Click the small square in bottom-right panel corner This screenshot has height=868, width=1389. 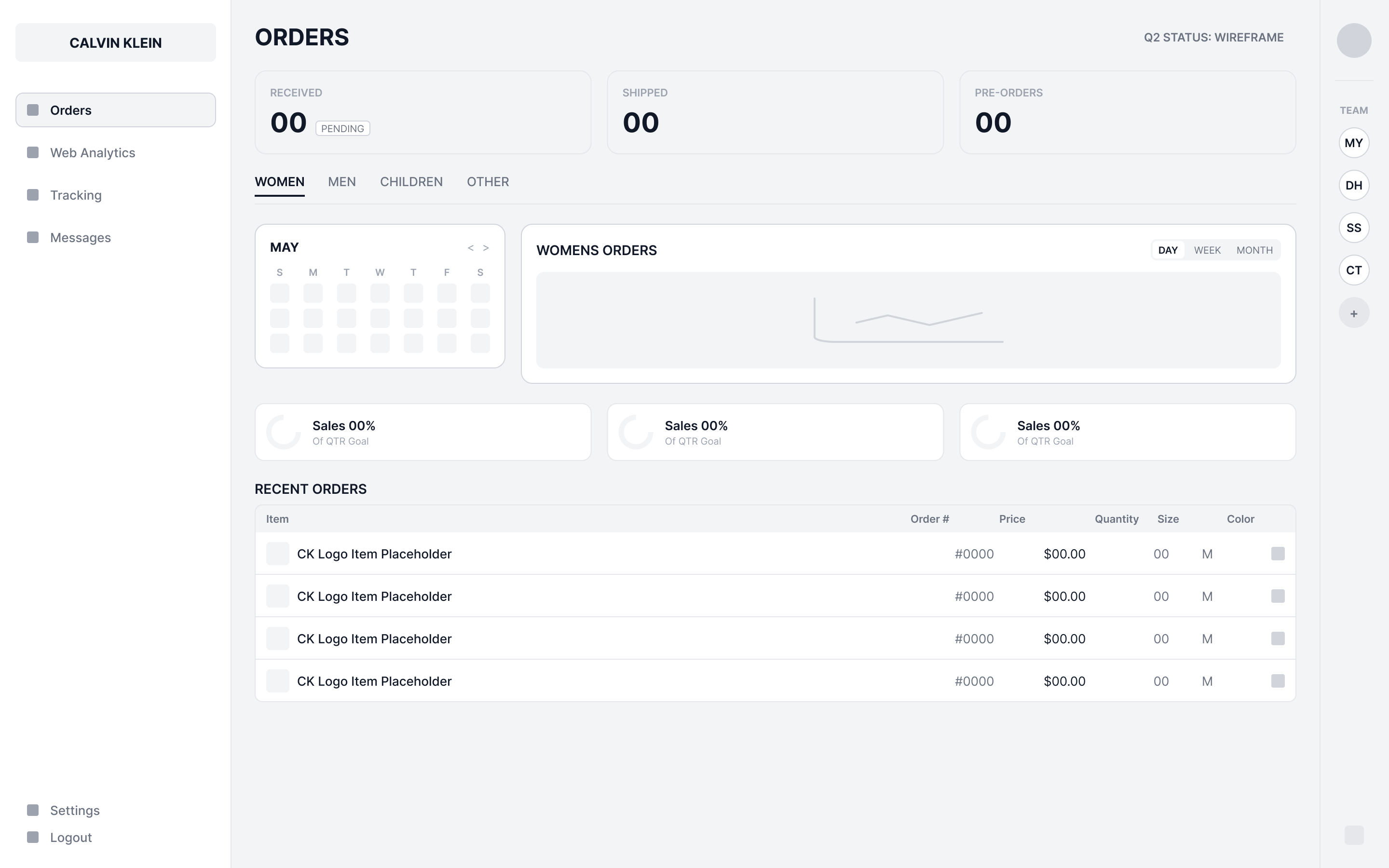pyautogui.click(x=1354, y=835)
